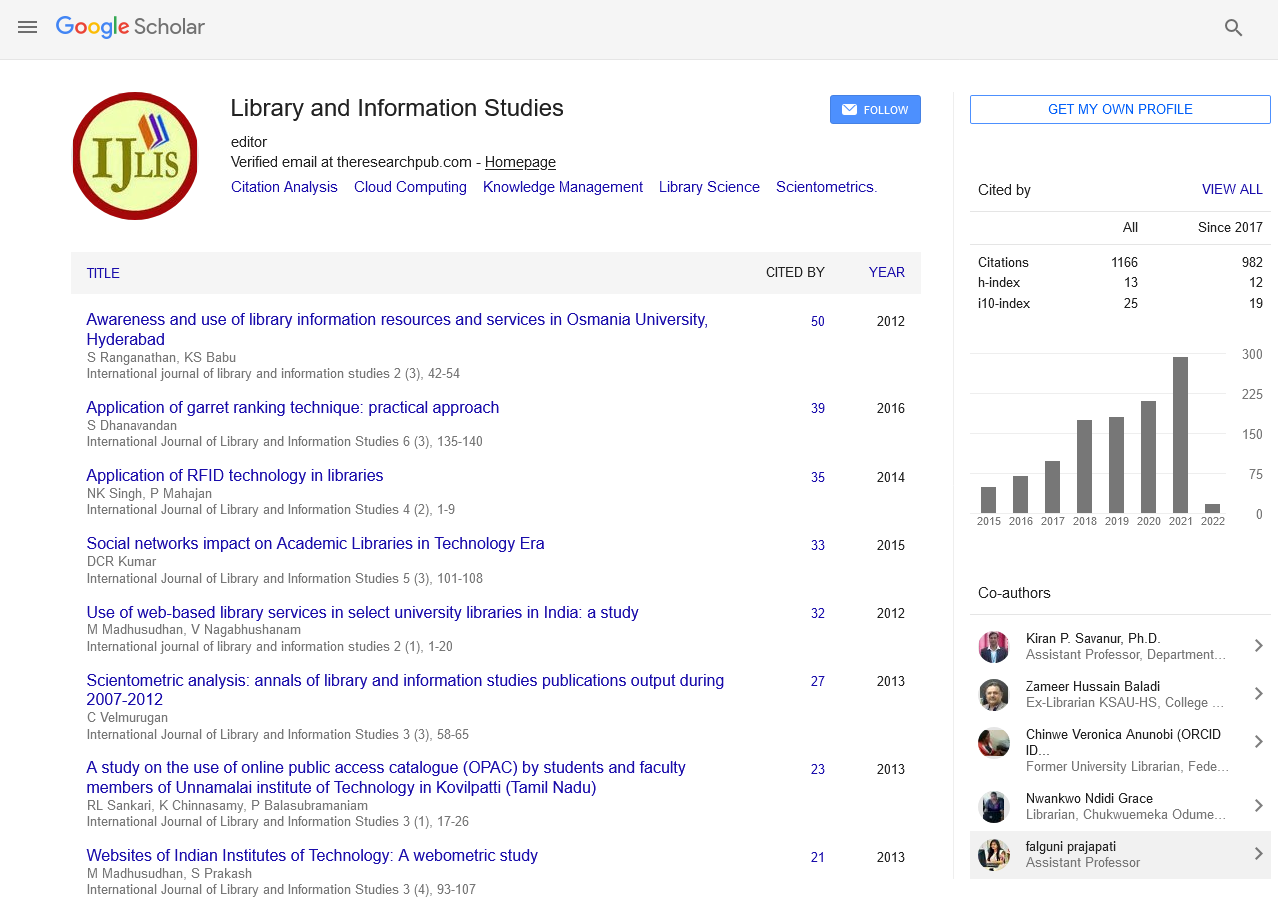Click the search magnifier icon
This screenshot has width=1278, height=909.
pos(1233,28)
